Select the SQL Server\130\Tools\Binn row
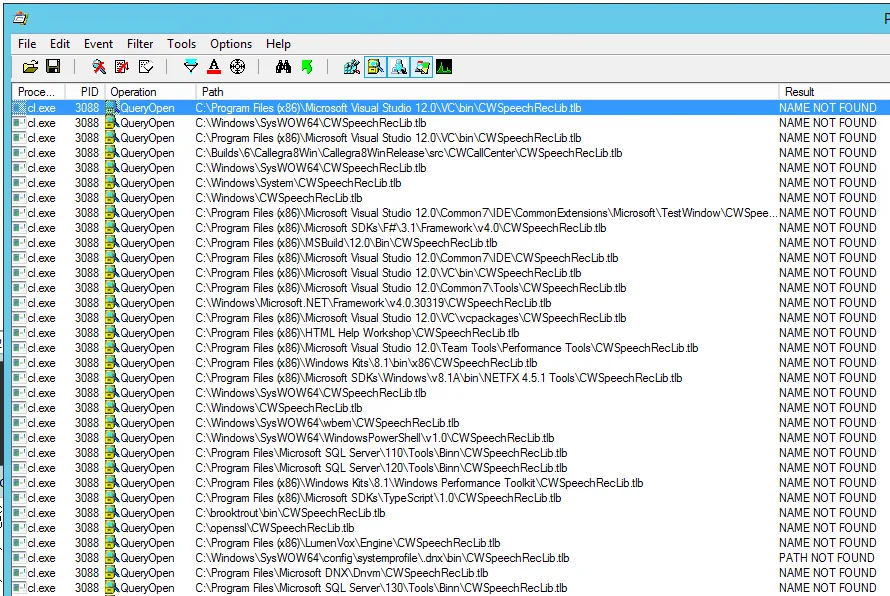The width and height of the screenshot is (890, 596). tap(451, 588)
